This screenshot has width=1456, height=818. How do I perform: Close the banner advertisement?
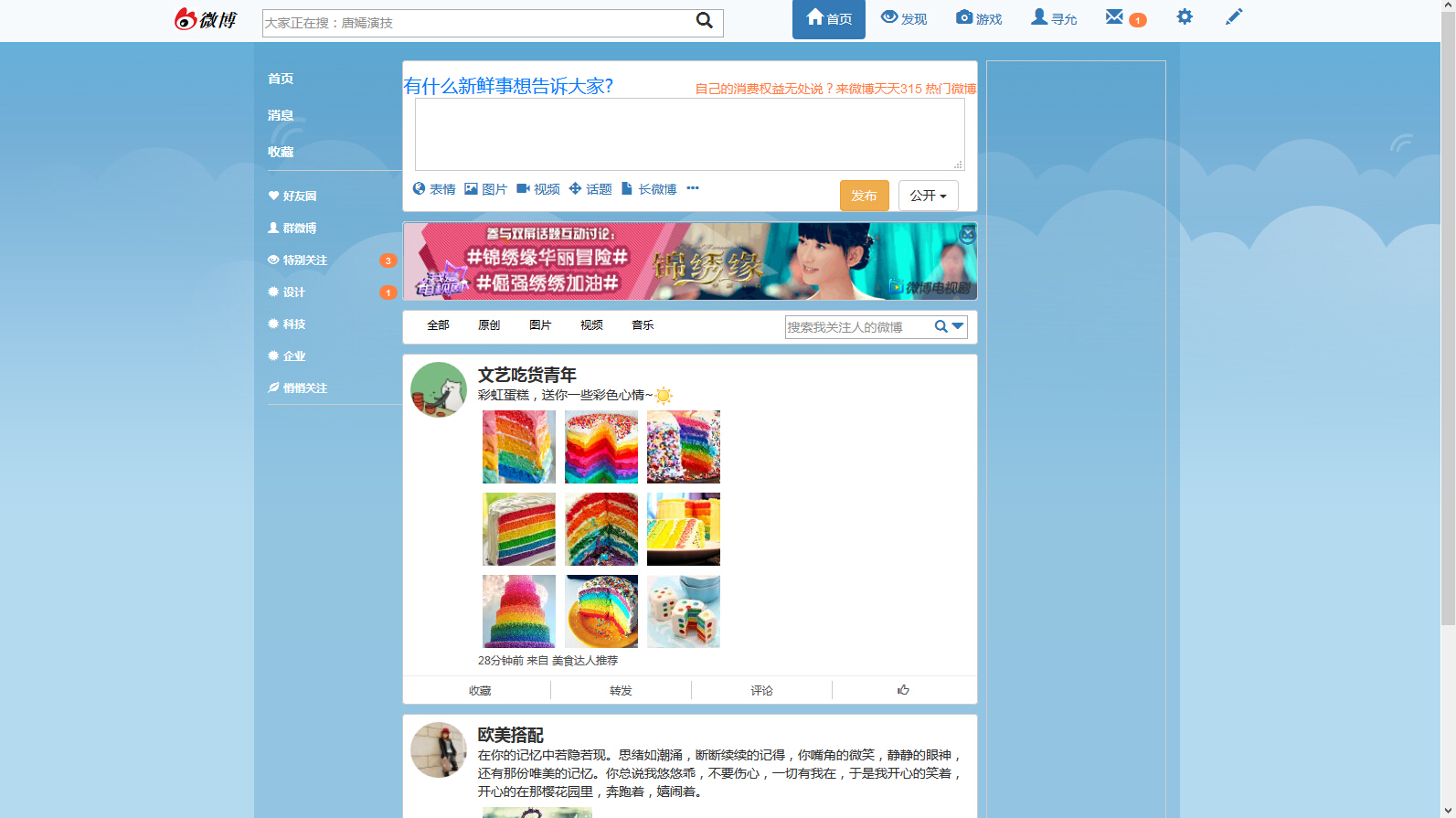[x=967, y=234]
